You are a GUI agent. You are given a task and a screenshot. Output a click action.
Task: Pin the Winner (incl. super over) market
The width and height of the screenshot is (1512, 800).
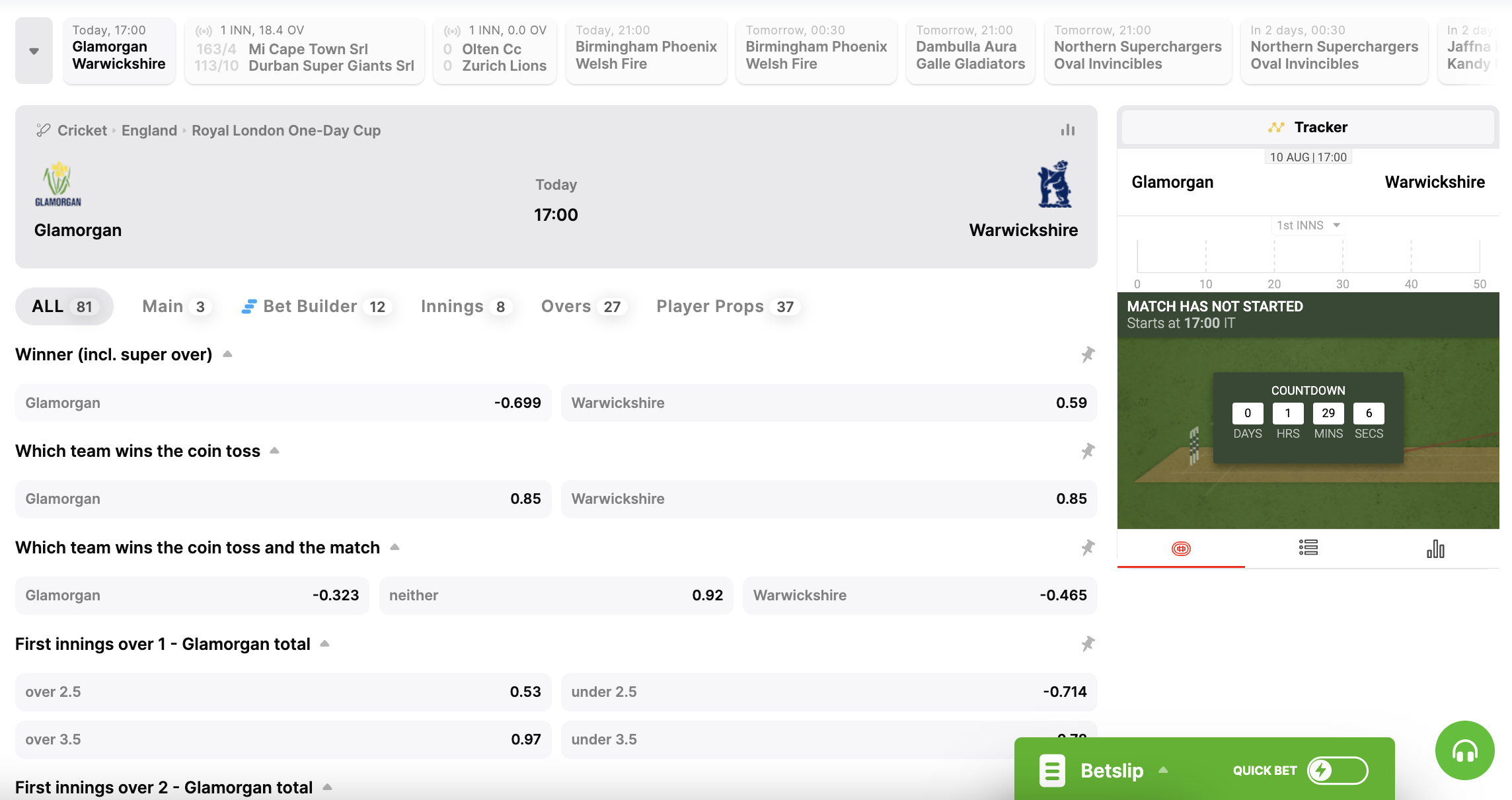coord(1088,354)
